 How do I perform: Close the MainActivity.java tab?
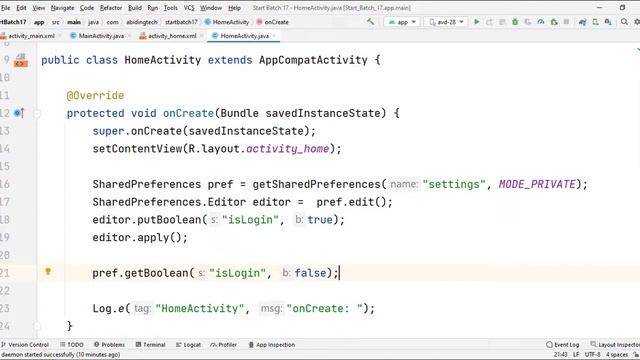129,36
